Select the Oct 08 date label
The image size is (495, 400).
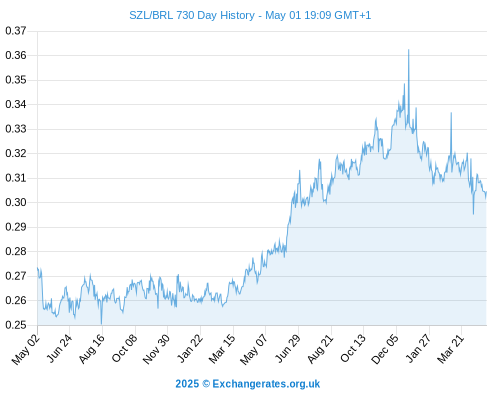[x=124, y=349]
